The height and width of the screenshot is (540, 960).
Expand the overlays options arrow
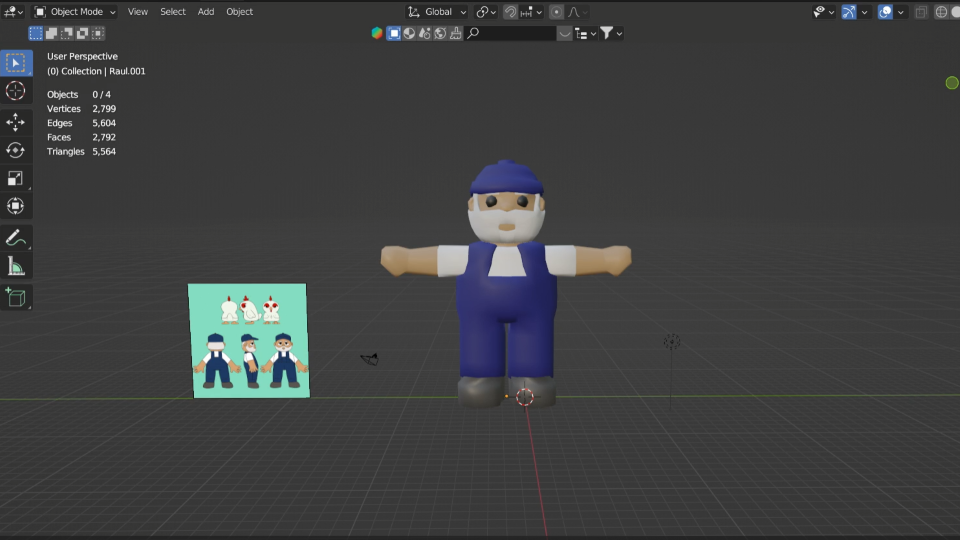click(901, 12)
